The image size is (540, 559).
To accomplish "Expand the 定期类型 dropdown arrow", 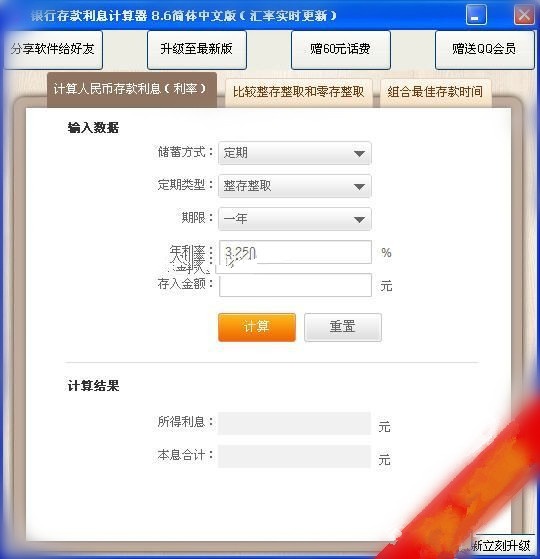I will pos(359,186).
